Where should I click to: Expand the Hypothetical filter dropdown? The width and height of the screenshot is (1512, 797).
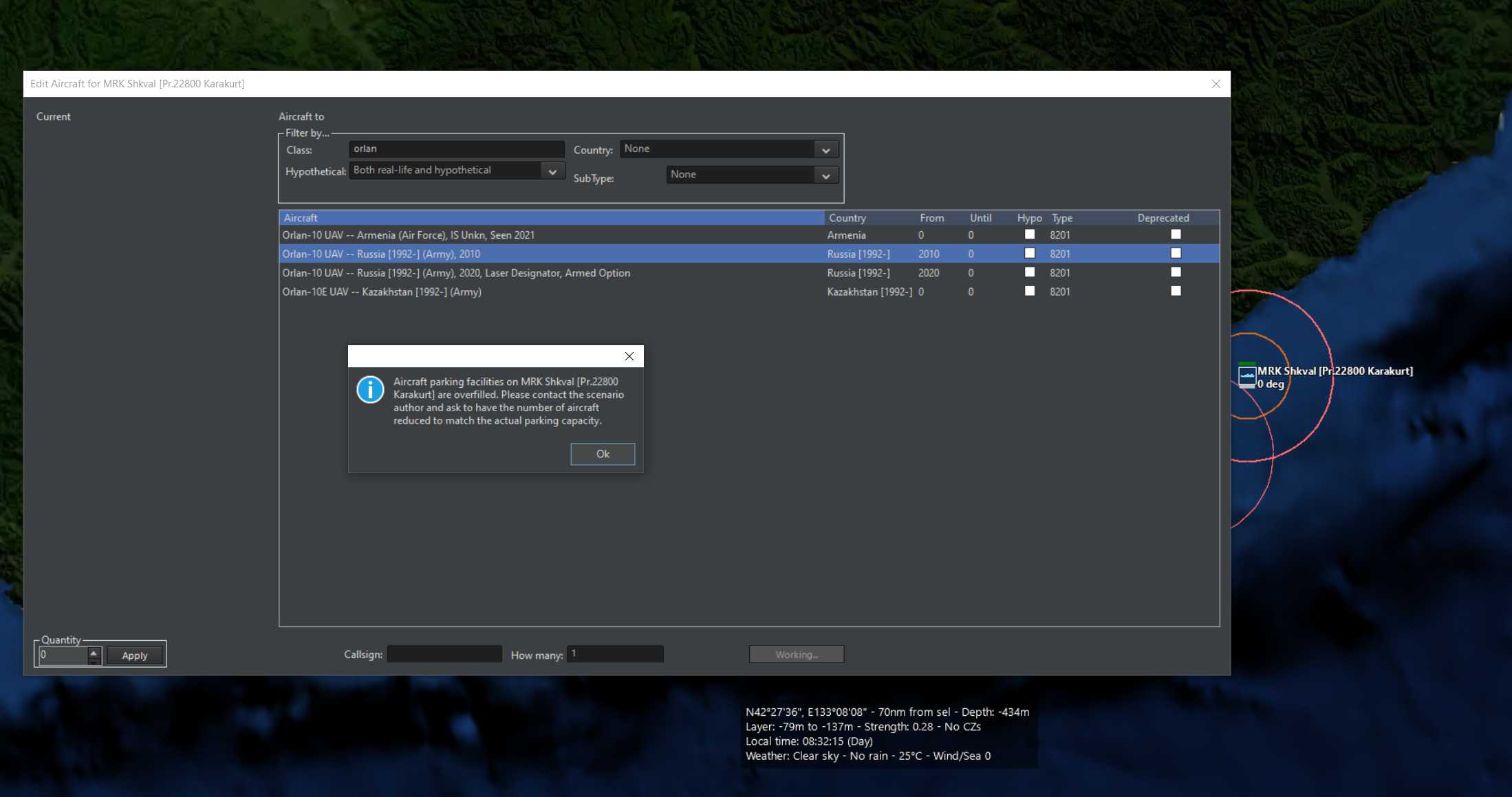click(x=552, y=171)
